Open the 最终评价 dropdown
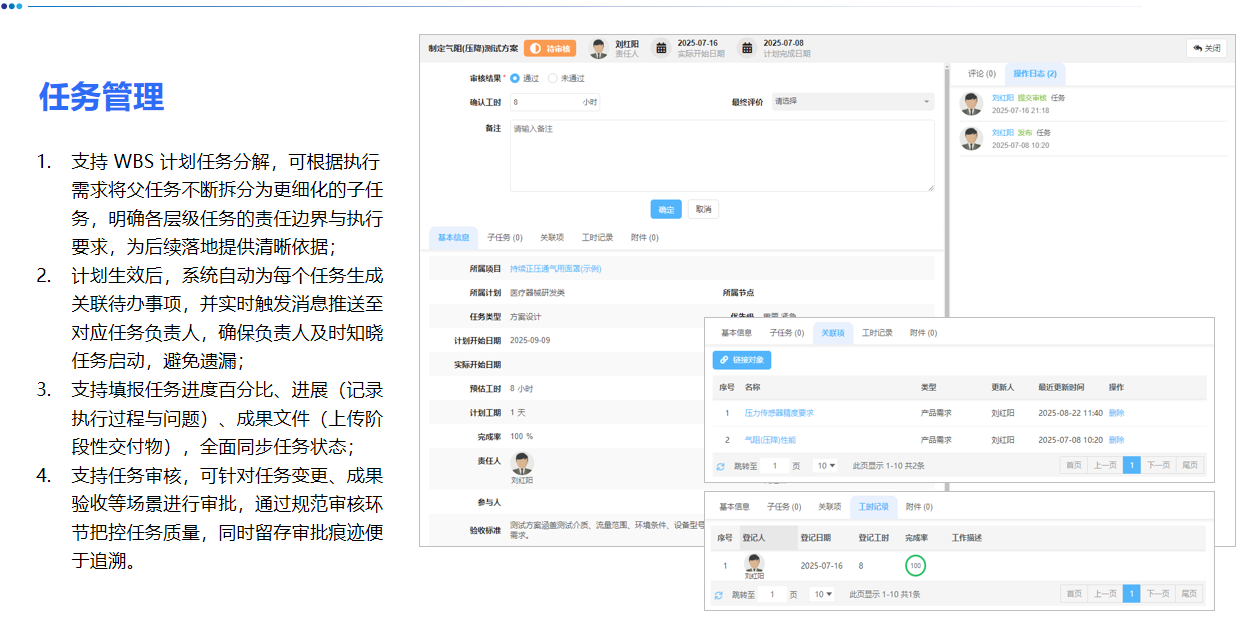The height and width of the screenshot is (621, 1248). click(852, 102)
